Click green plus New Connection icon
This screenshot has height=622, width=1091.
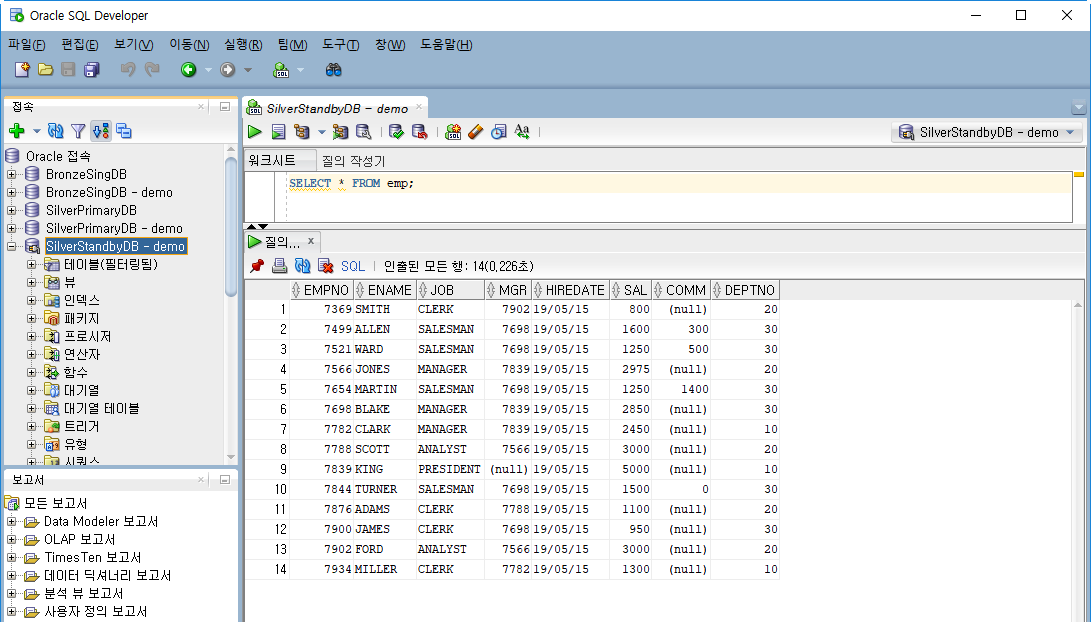[17, 131]
